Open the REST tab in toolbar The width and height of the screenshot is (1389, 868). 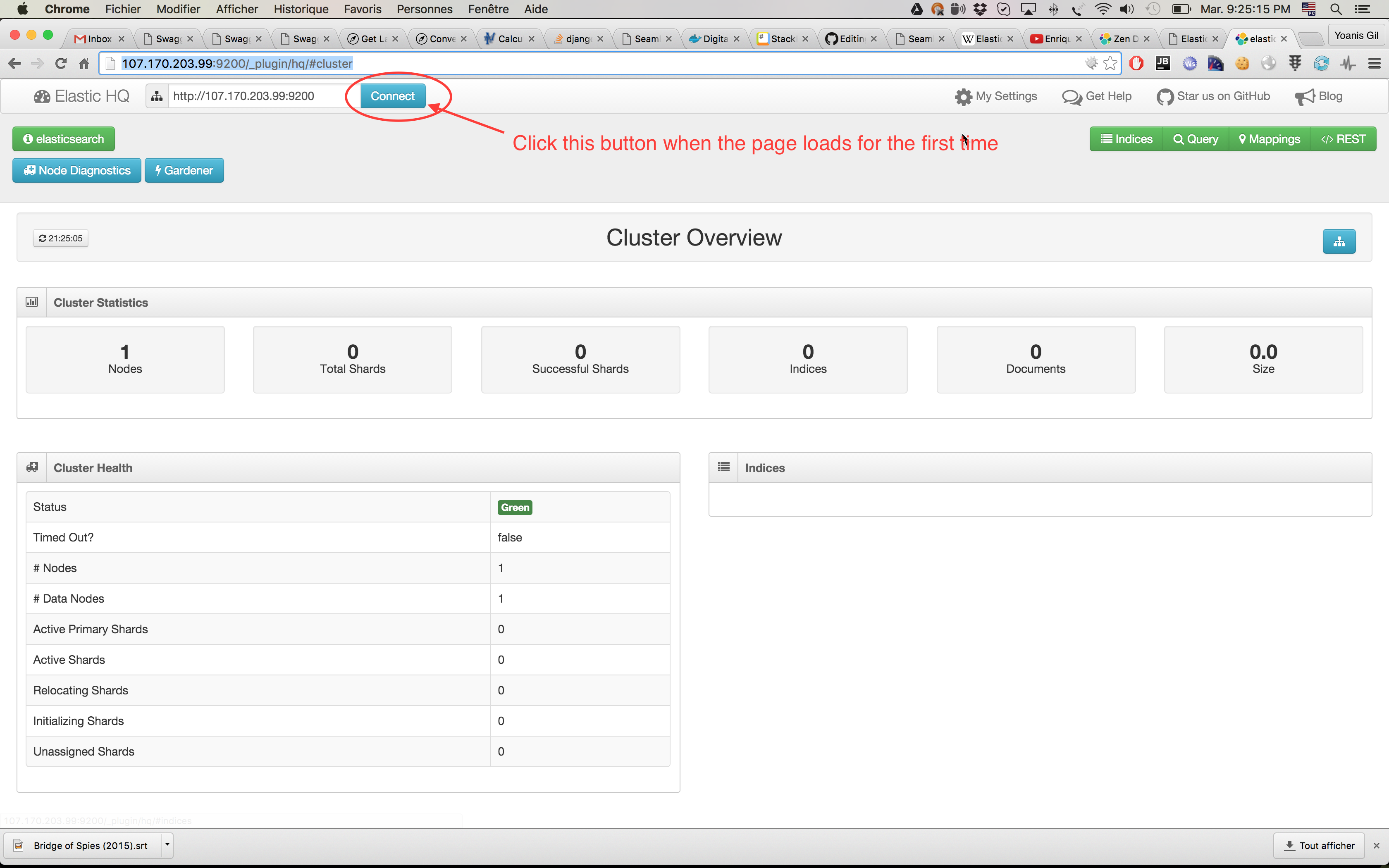(1343, 139)
